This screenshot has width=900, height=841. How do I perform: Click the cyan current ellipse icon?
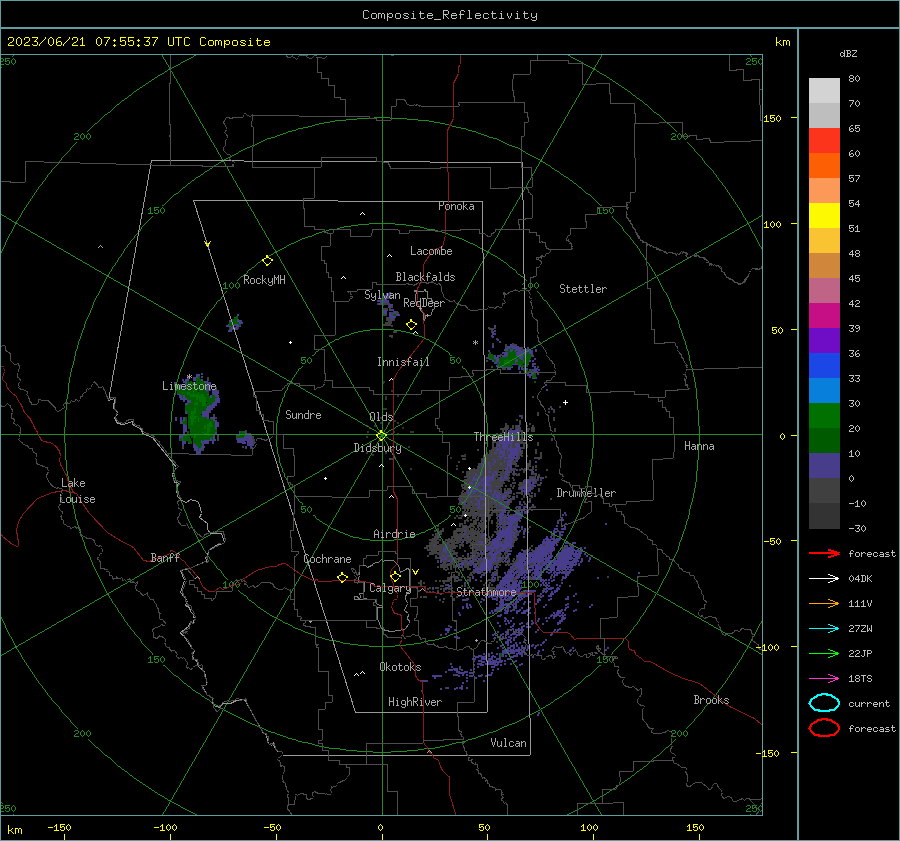(x=824, y=703)
